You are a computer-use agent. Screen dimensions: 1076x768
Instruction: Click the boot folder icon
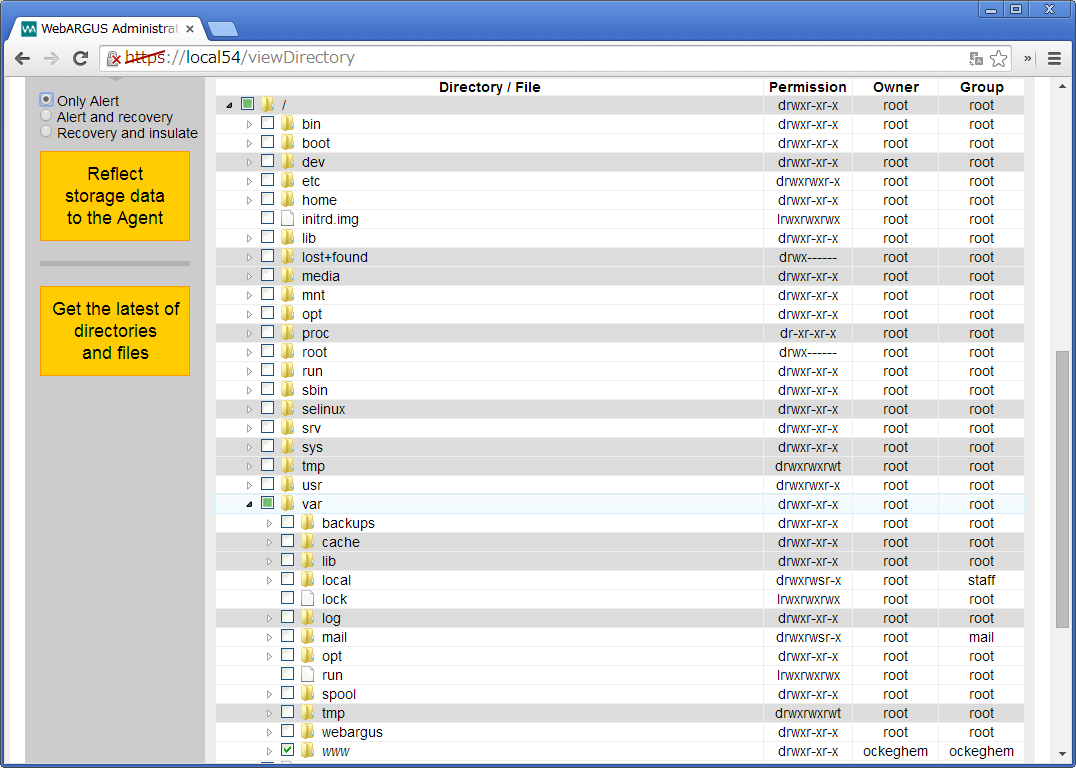pos(288,143)
